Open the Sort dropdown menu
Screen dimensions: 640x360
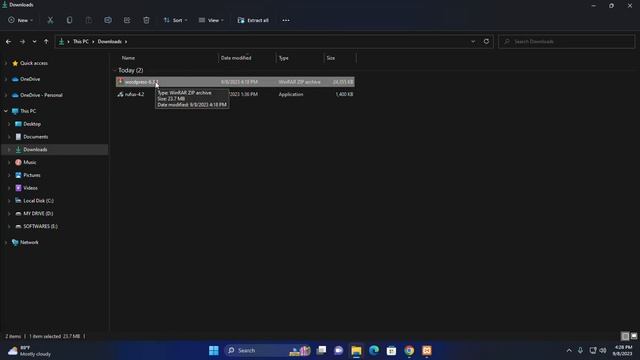point(176,20)
